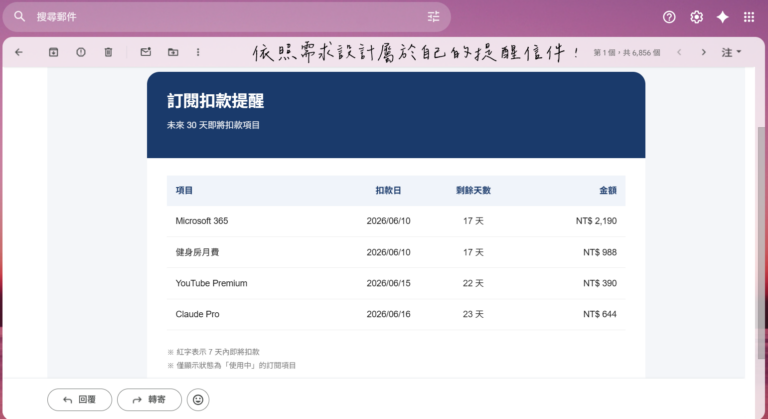The height and width of the screenshot is (419, 768).
Task: Click the 回覆 reply button
Action: [x=80, y=400]
